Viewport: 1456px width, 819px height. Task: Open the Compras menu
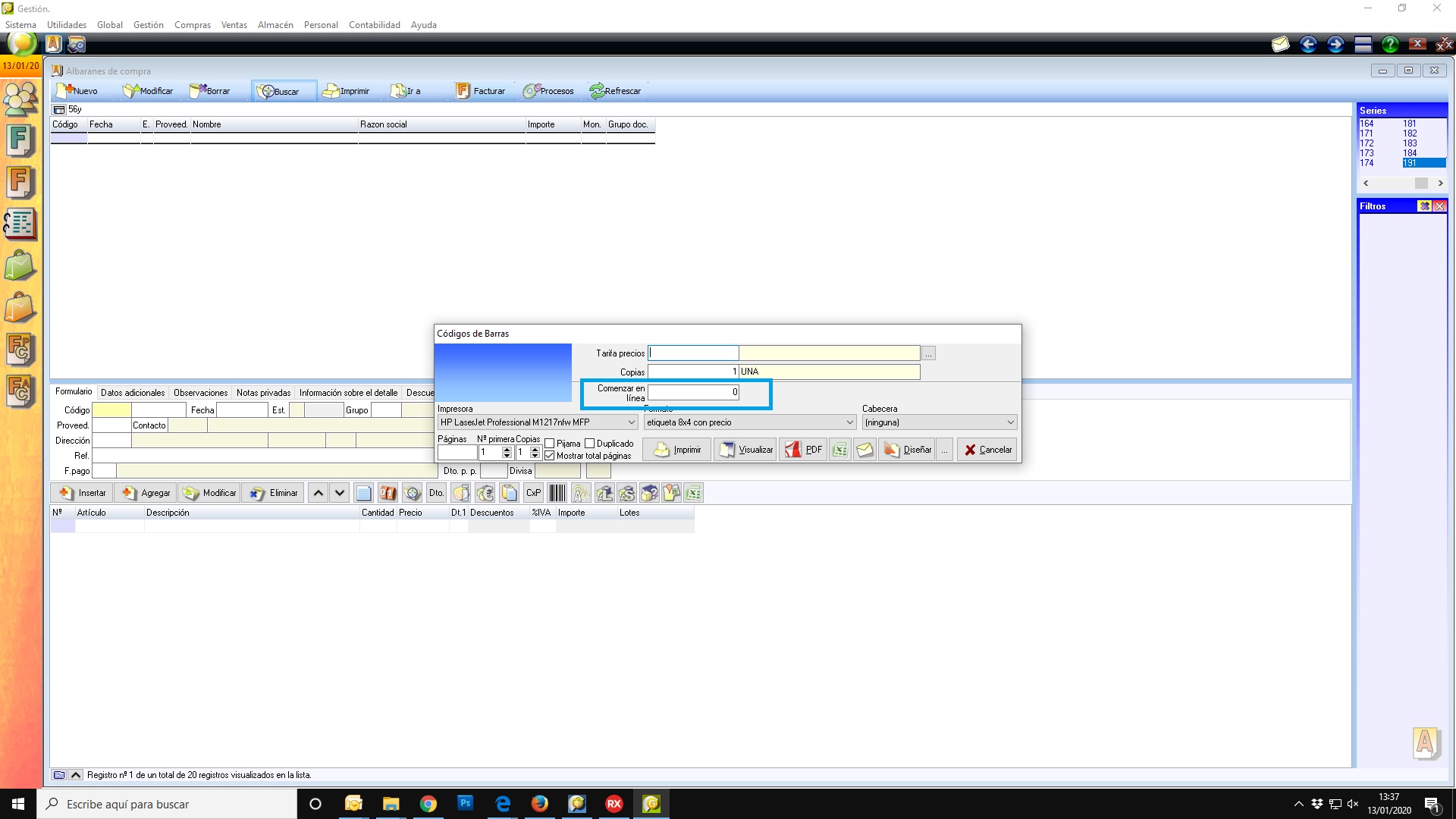tap(193, 24)
